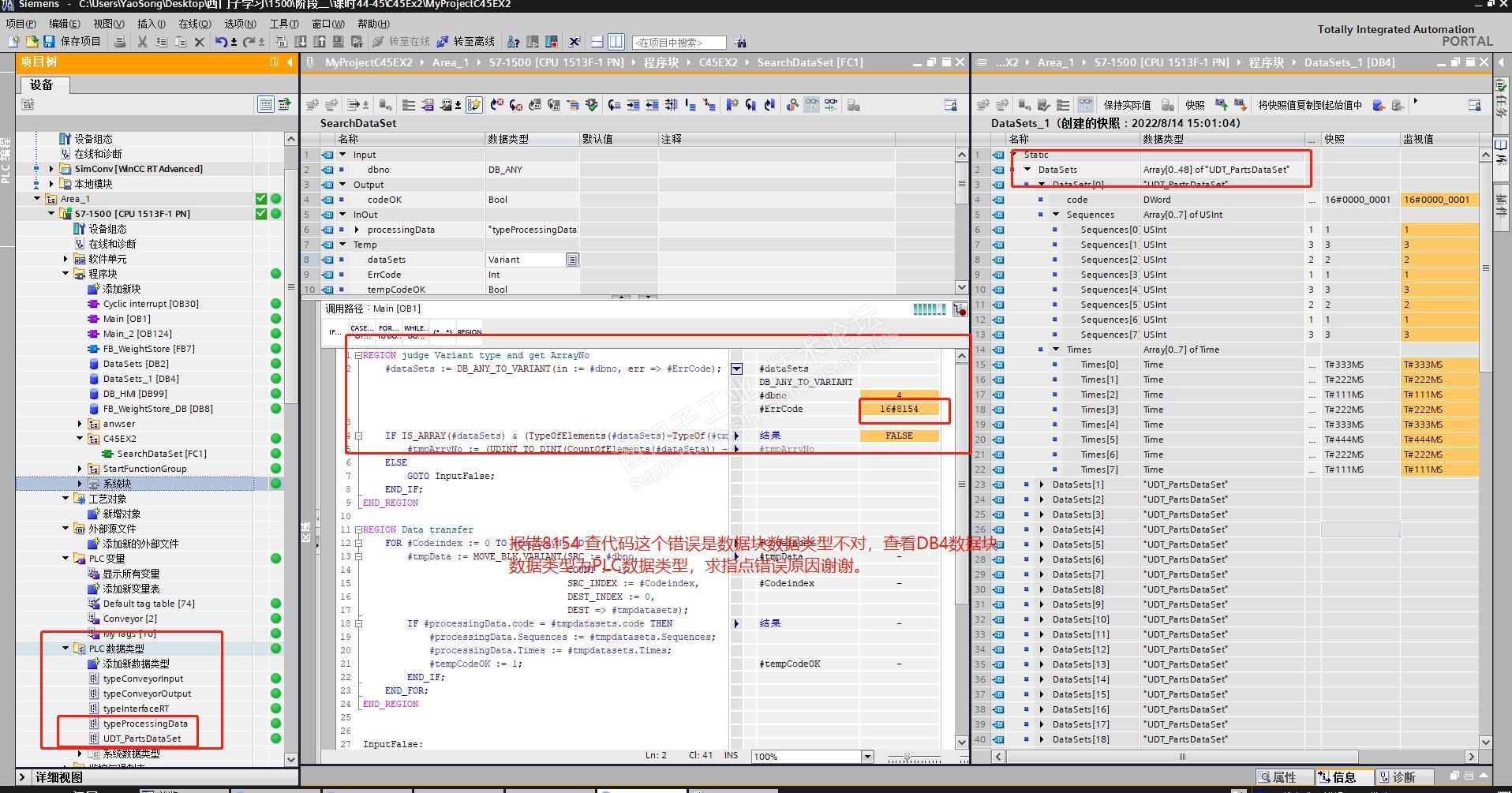The image size is (1512, 793).
Task: Open the Variant data type dropdown for dataSets
Action: [571, 260]
